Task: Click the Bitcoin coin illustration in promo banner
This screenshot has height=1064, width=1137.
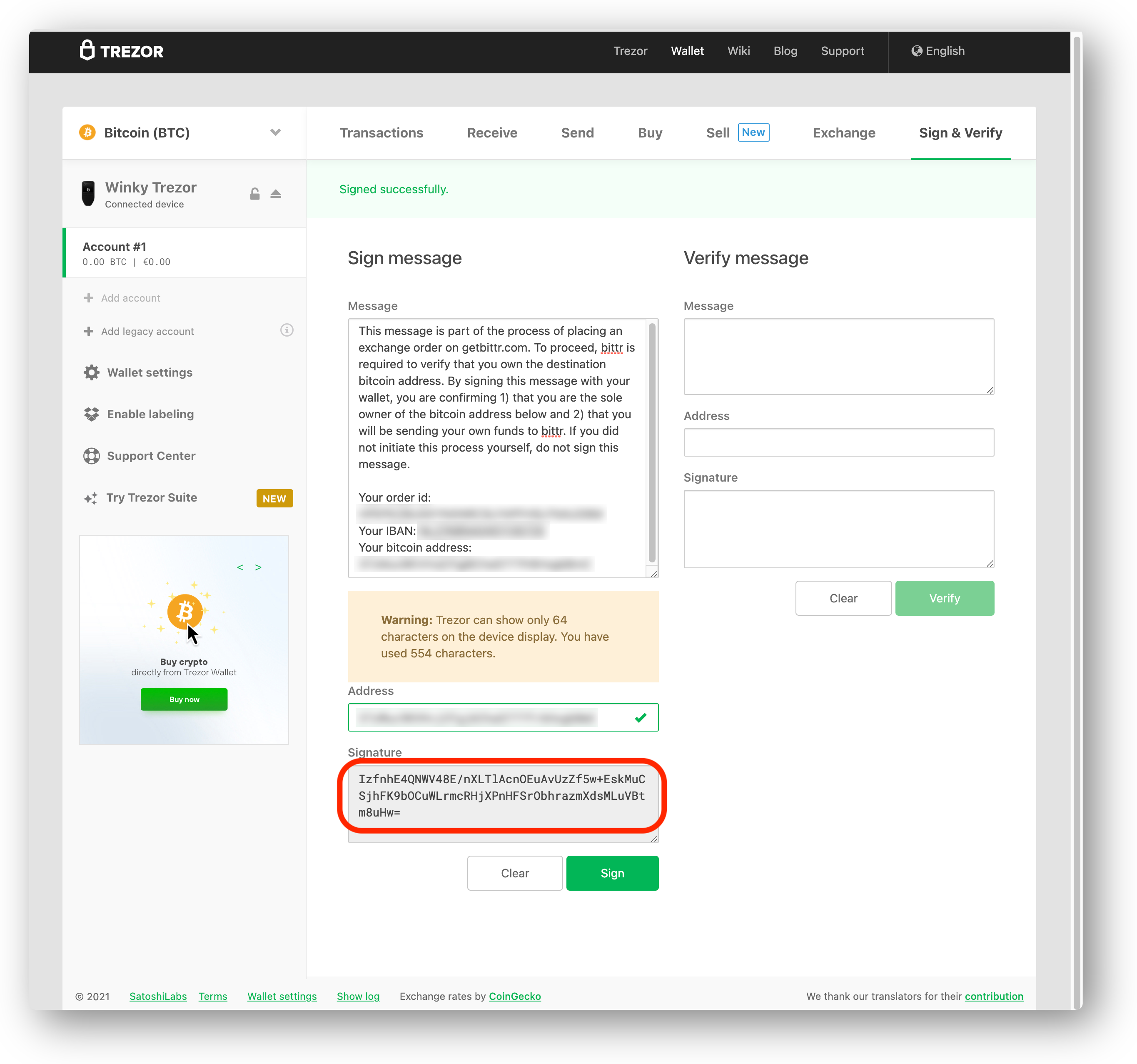Action: point(185,611)
